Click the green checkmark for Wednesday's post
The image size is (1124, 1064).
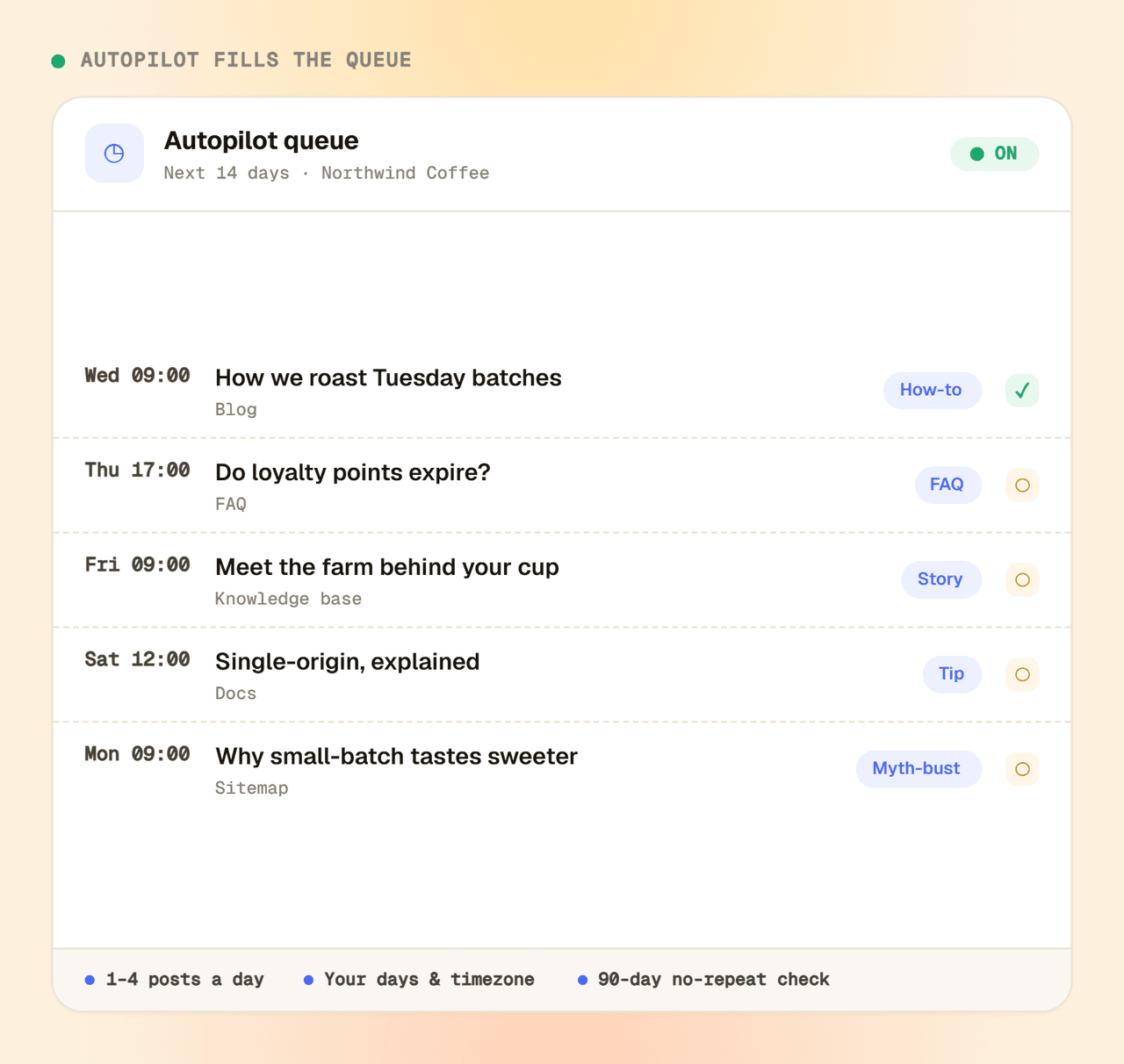pyautogui.click(x=1022, y=391)
